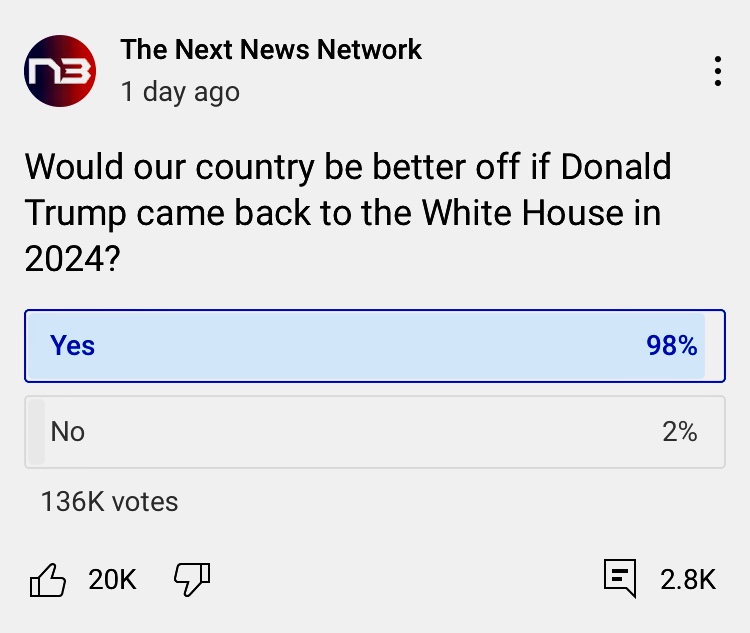The height and width of the screenshot is (633, 750).
Task: Click the blue Yes result bar middle
Action: [x=365, y=346]
